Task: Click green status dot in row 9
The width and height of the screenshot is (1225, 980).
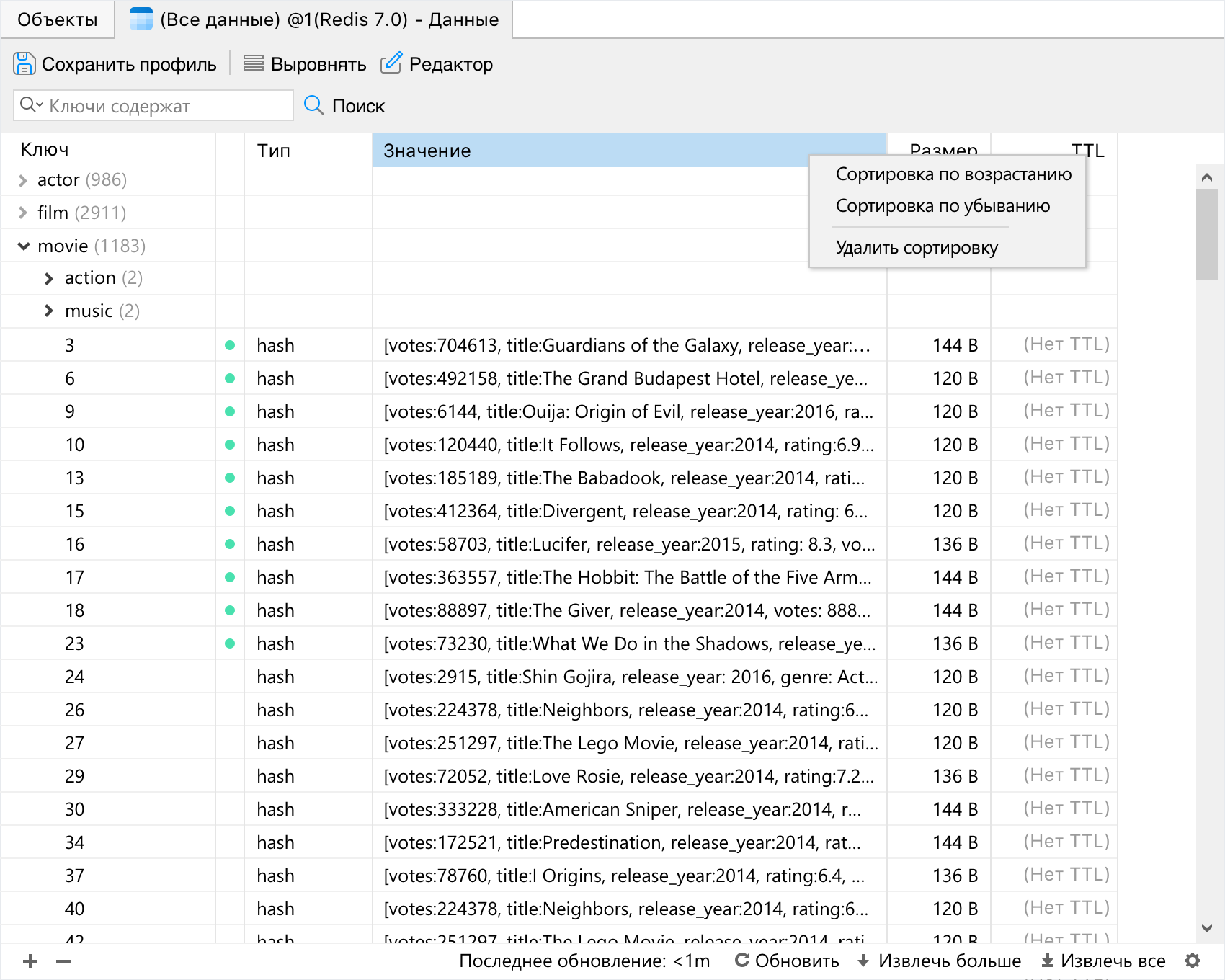Action: pos(230,411)
